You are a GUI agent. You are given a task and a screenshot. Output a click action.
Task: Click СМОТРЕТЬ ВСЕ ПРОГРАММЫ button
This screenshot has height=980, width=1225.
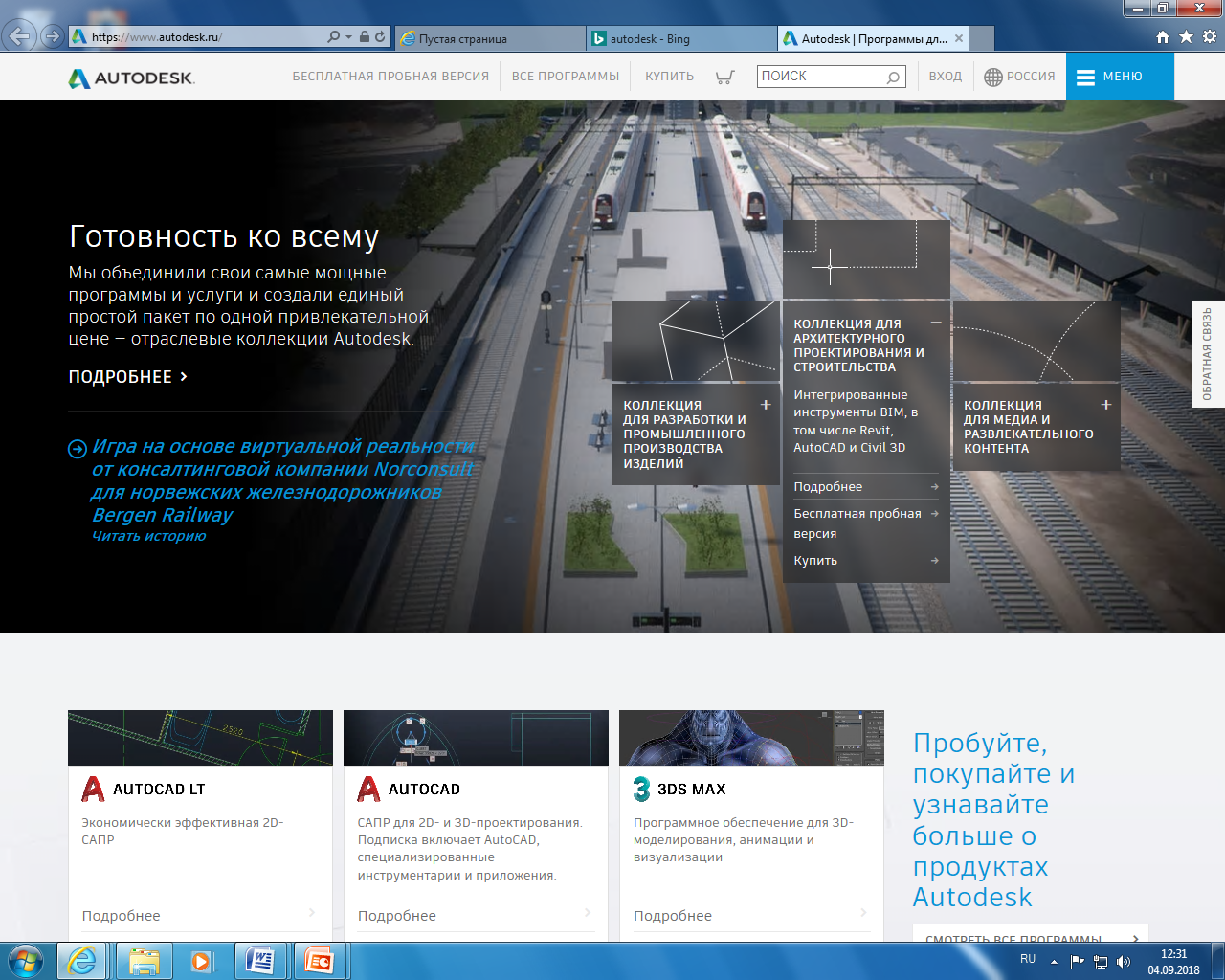click(x=1031, y=935)
